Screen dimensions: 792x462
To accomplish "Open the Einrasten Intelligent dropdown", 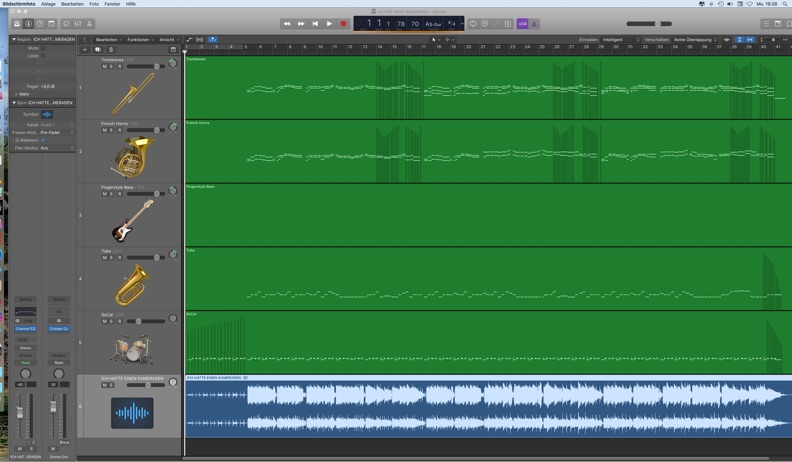I will tap(621, 39).
